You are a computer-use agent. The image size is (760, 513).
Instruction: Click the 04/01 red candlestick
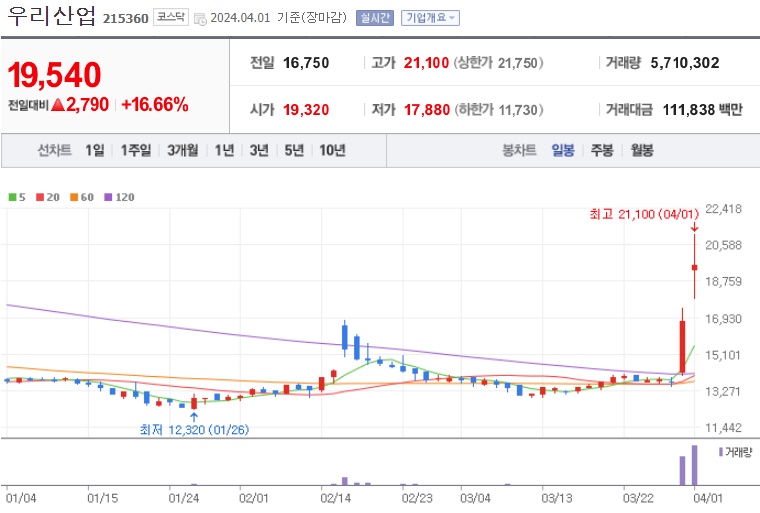[x=695, y=267]
